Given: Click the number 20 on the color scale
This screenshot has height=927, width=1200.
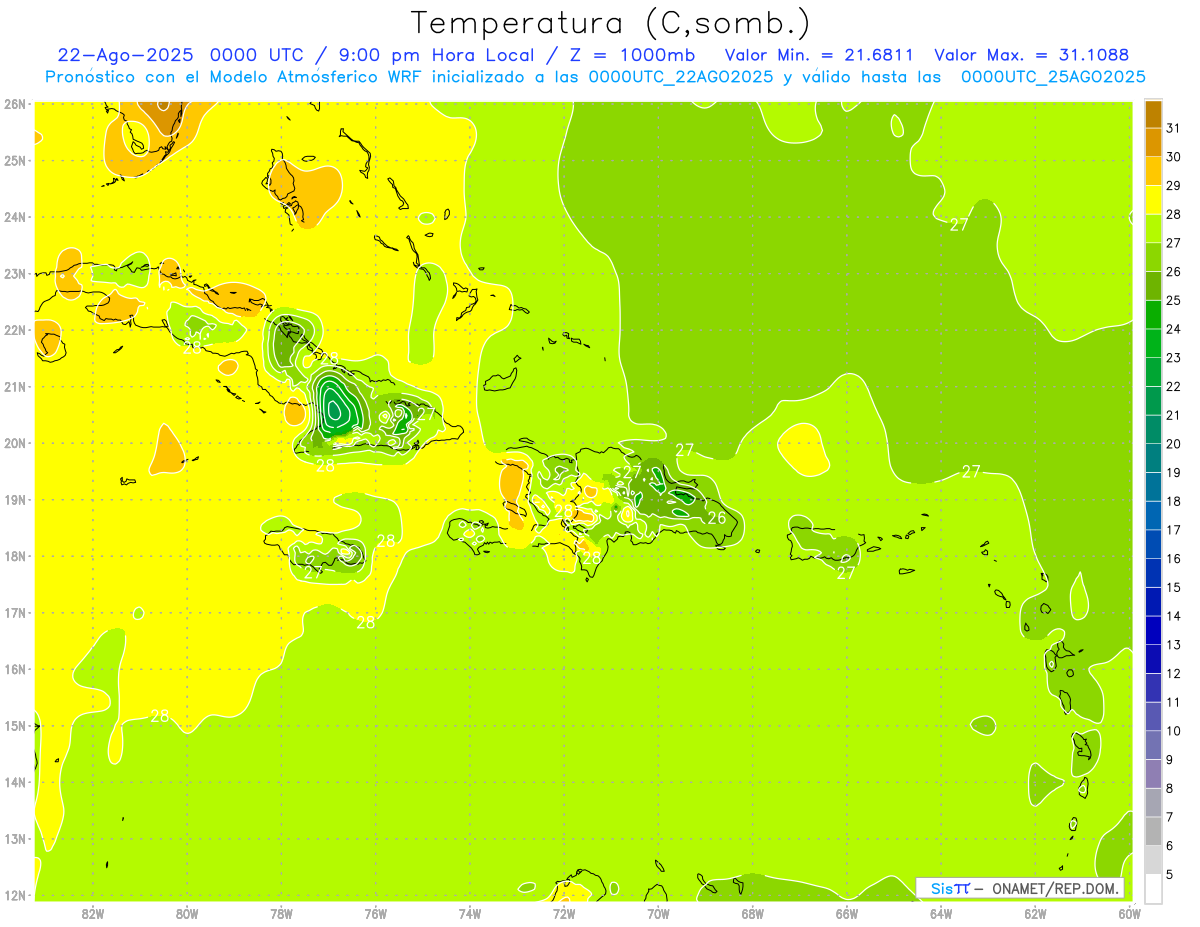Looking at the screenshot, I should pyautogui.click(x=1173, y=444).
